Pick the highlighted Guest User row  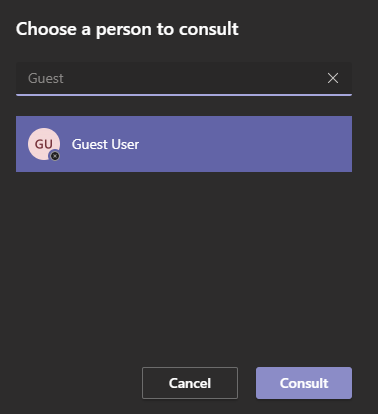(184, 144)
